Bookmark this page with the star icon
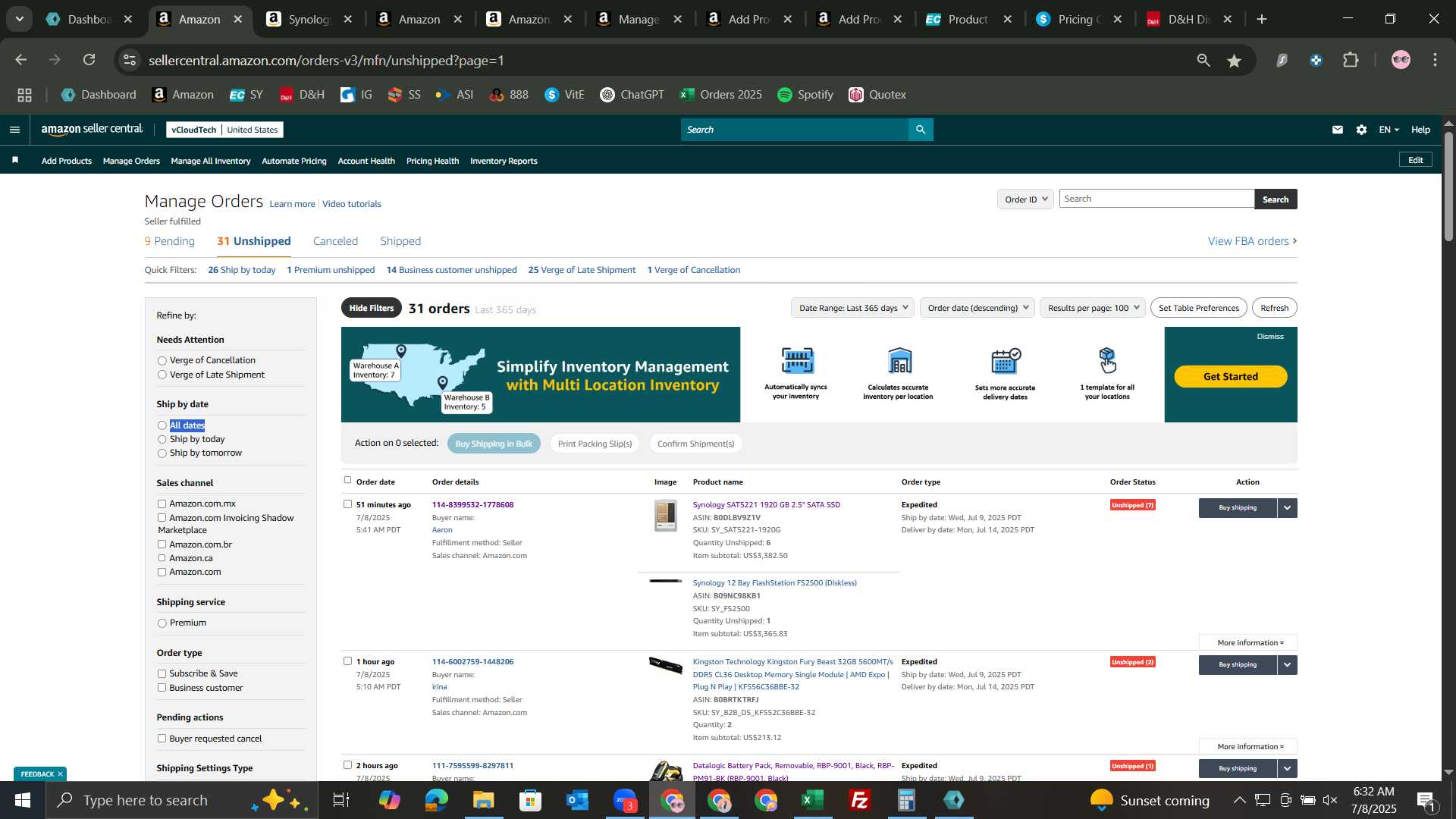 point(1235,60)
